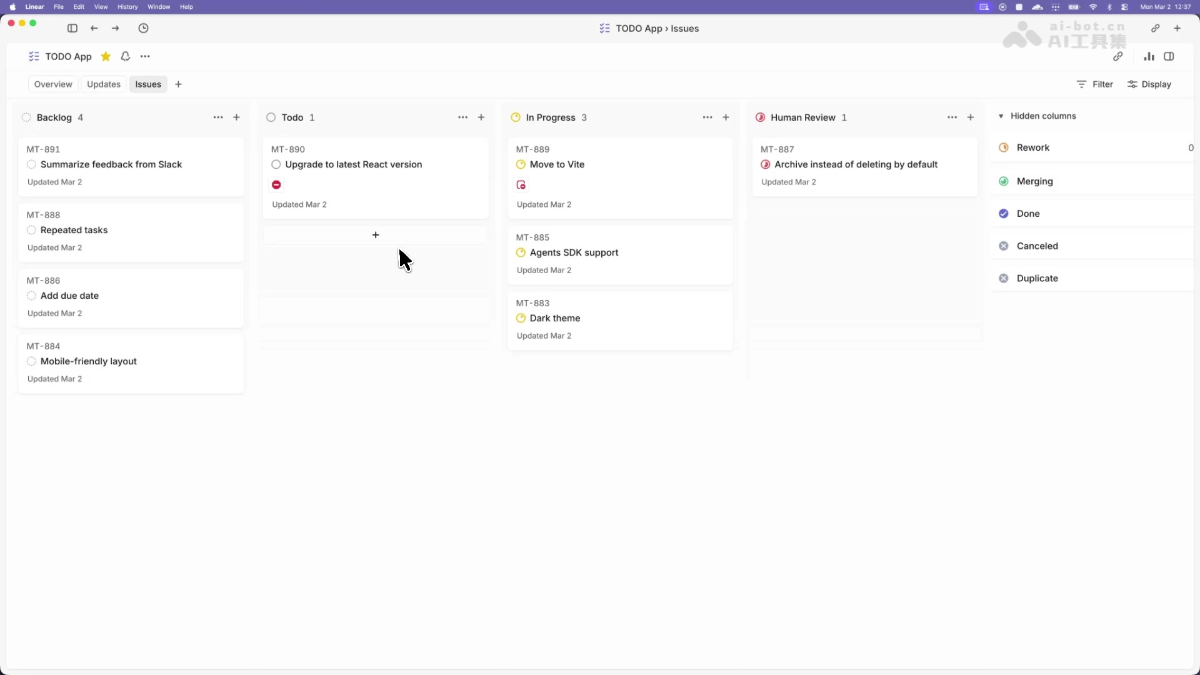
Task: Open In Progress column more options menu
Action: [x=707, y=117]
